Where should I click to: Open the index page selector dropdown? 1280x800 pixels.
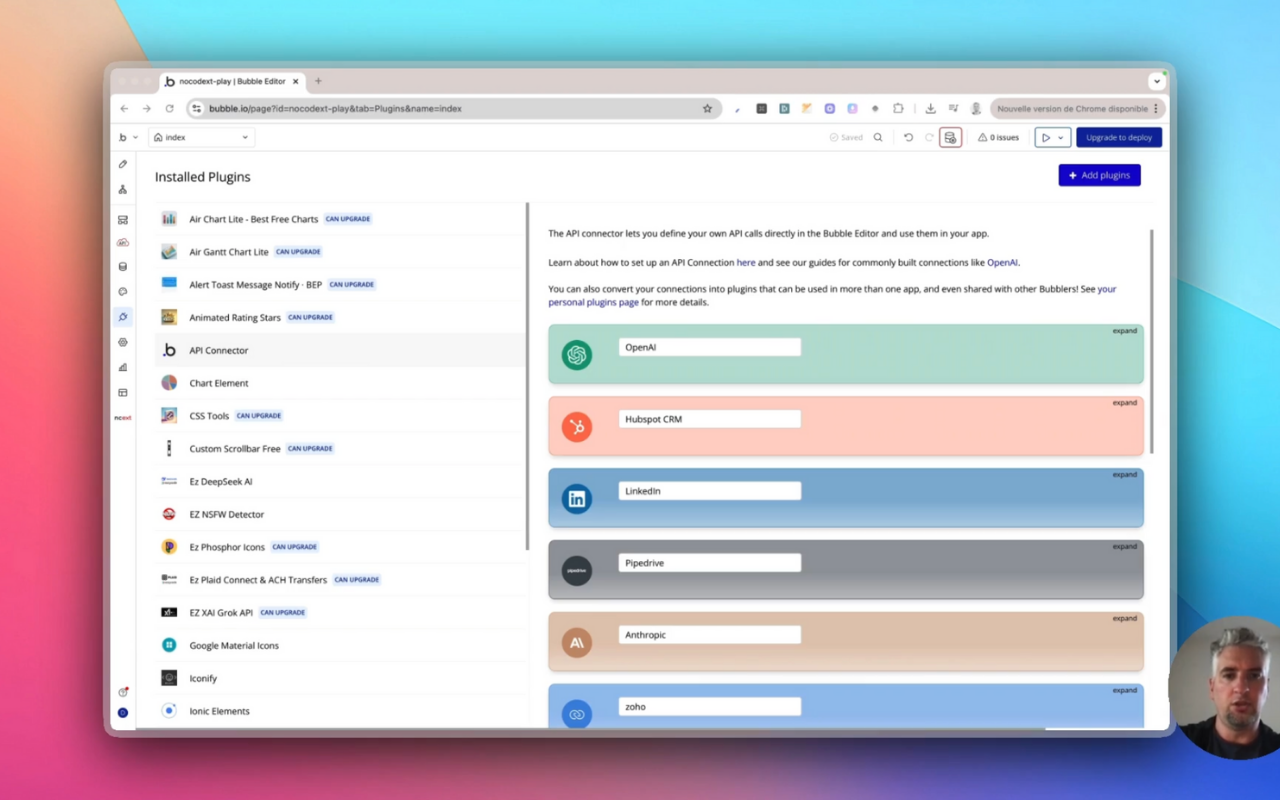[200, 137]
